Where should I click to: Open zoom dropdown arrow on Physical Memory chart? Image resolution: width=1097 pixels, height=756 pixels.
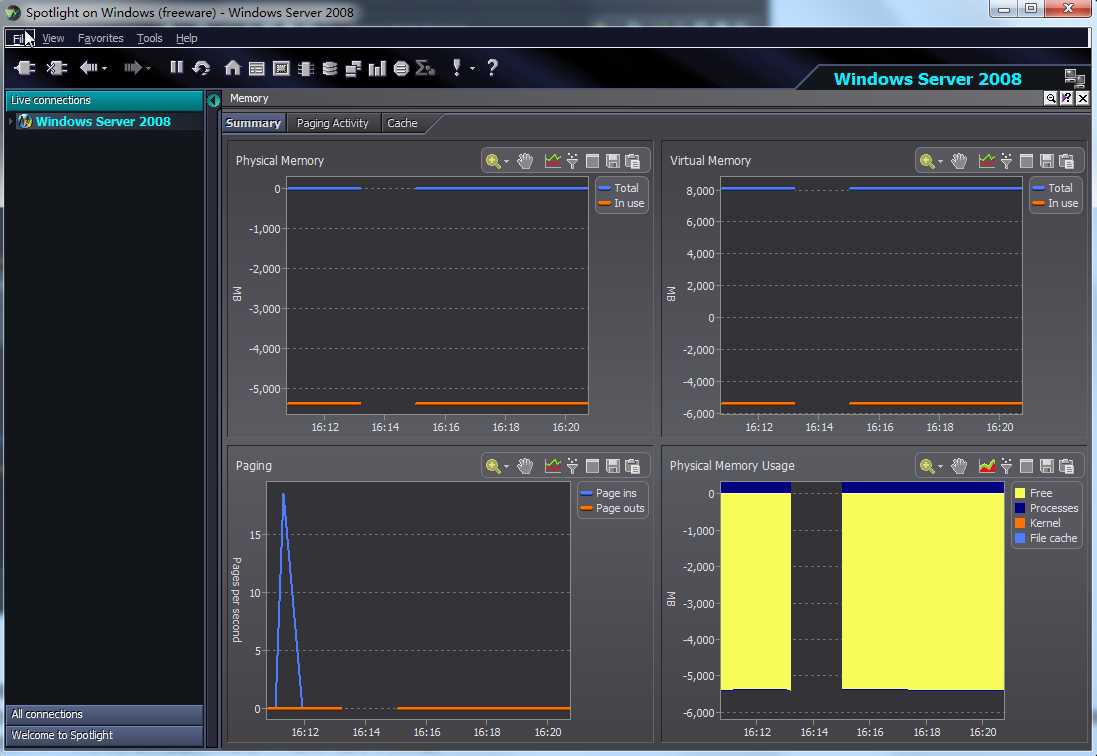[507, 162]
